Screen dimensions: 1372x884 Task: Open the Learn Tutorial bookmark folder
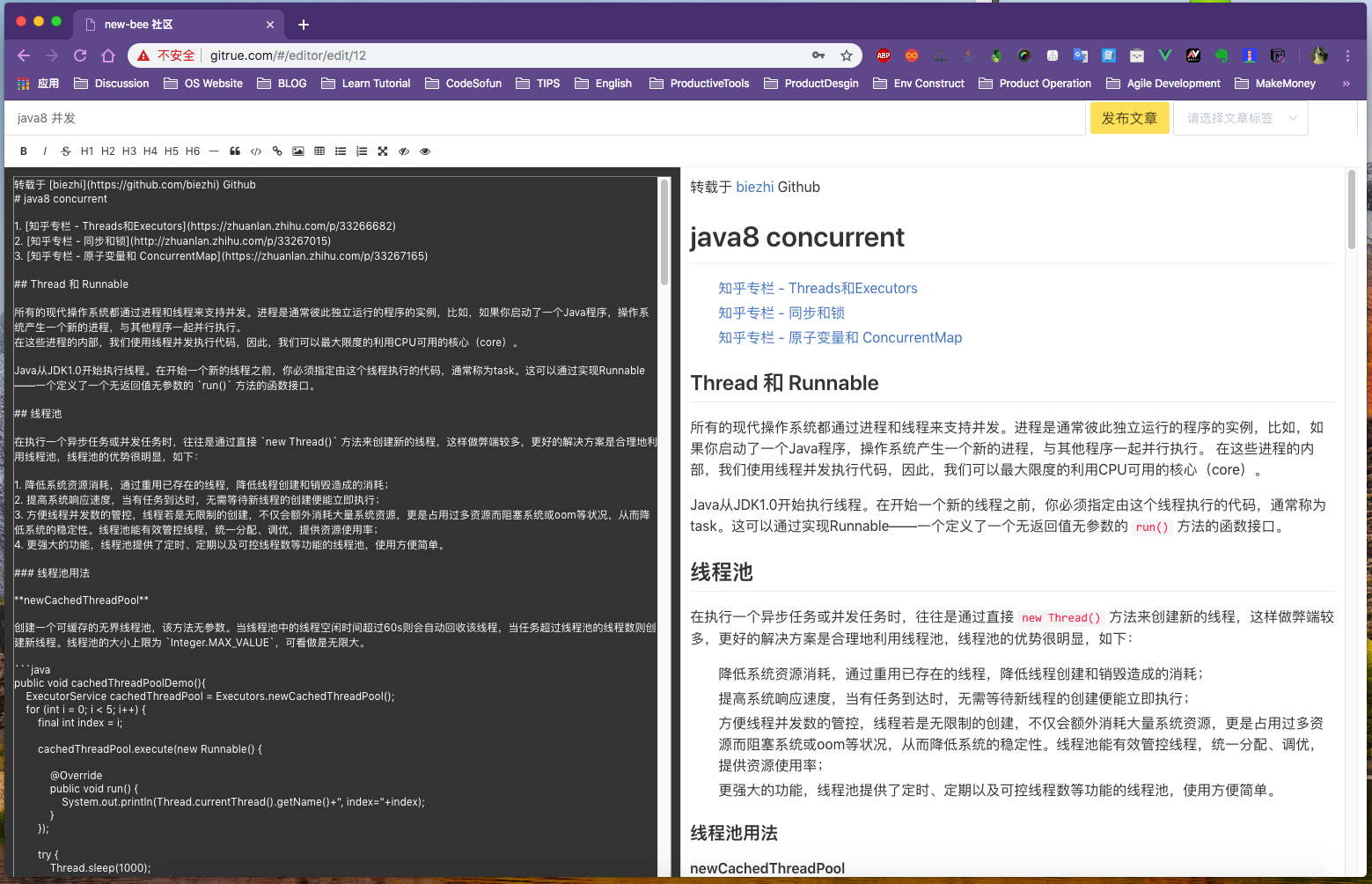click(x=366, y=84)
